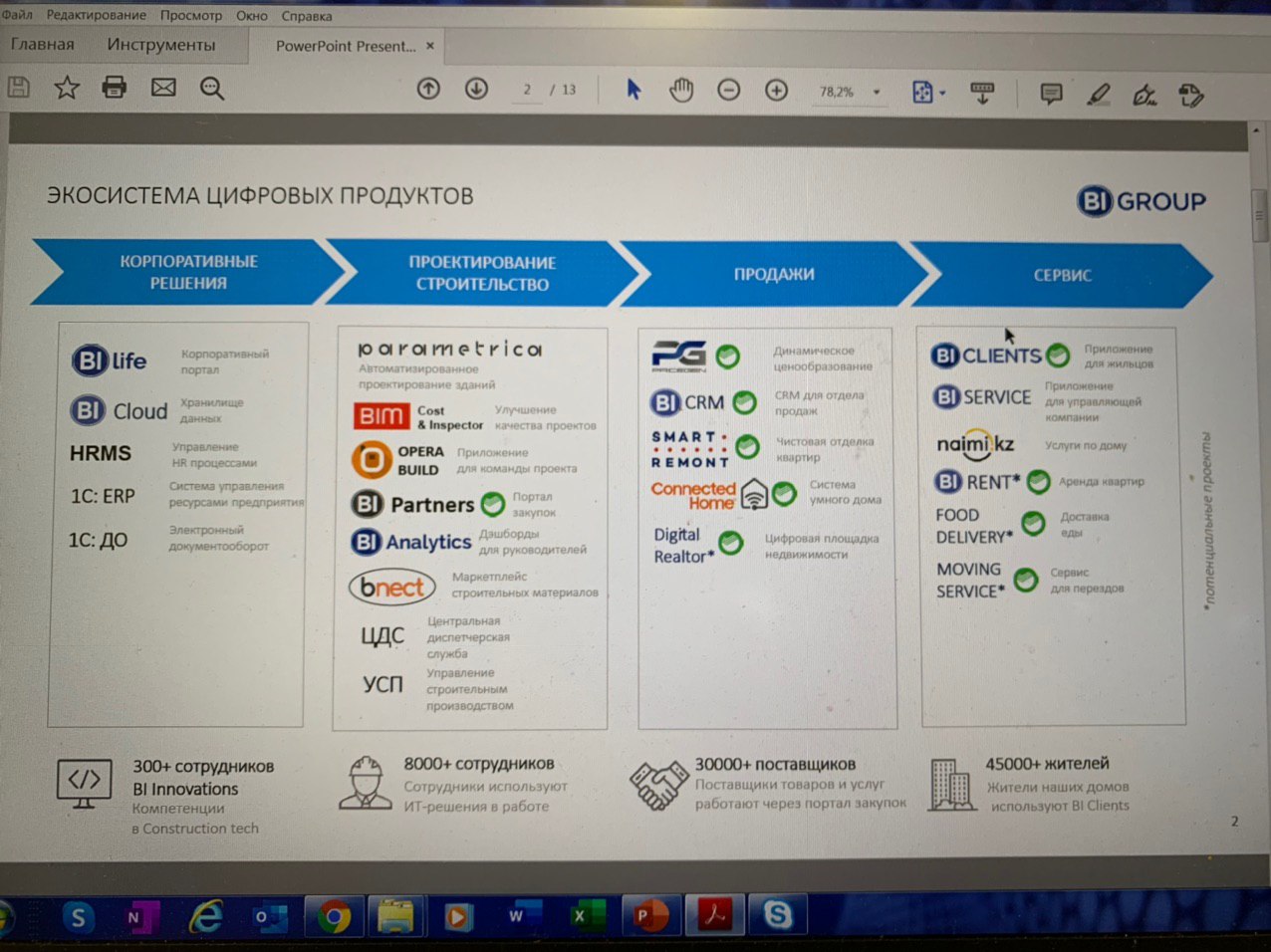Click the BI Analytics logo
The image size is (1271, 952).
click(410, 542)
